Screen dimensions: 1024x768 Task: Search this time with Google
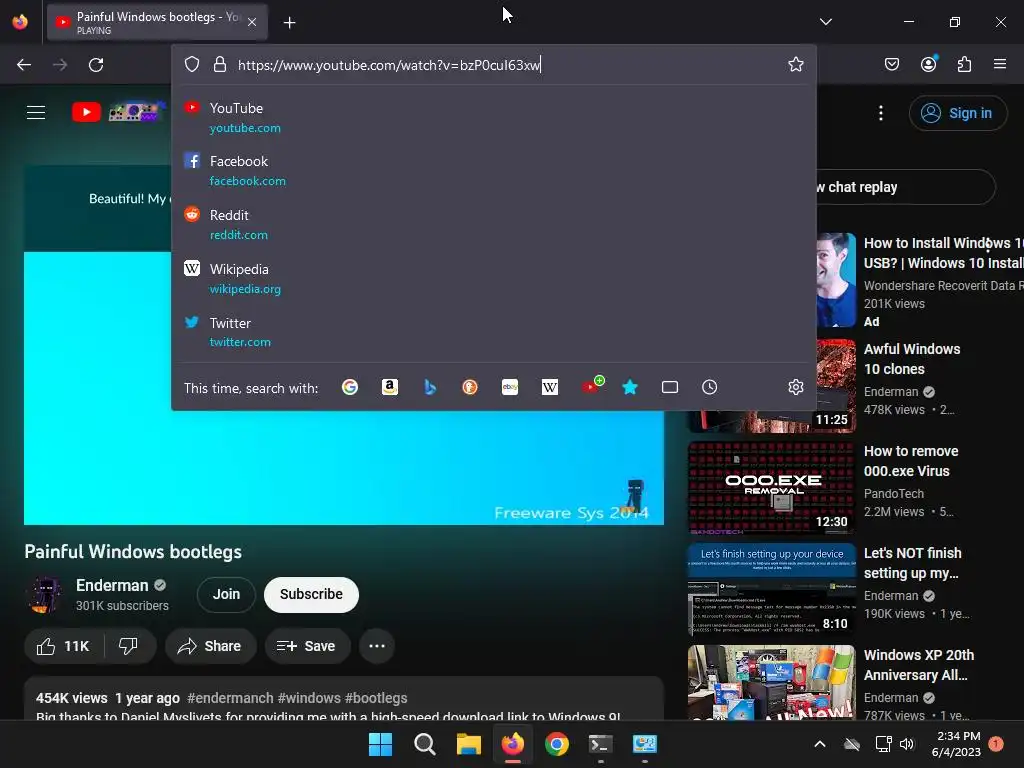coord(350,387)
